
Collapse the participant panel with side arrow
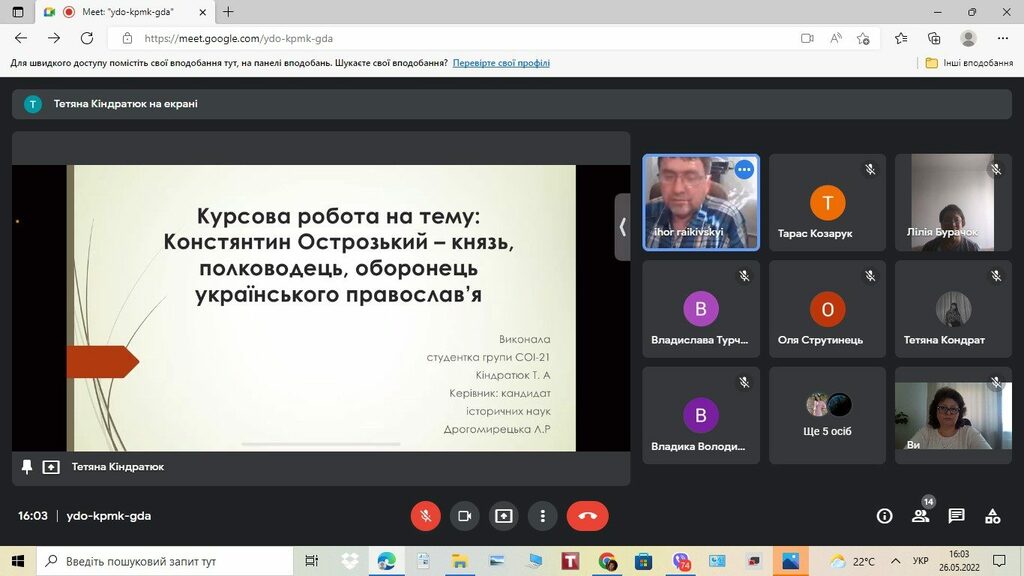[x=622, y=227]
